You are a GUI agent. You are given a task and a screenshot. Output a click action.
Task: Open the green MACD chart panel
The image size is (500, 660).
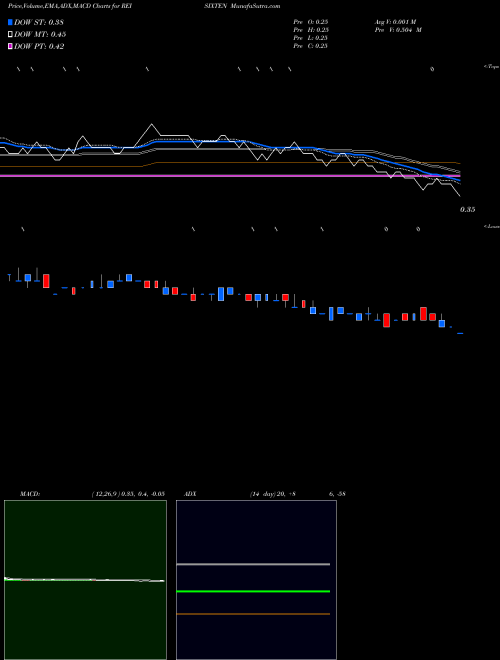point(85,580)
